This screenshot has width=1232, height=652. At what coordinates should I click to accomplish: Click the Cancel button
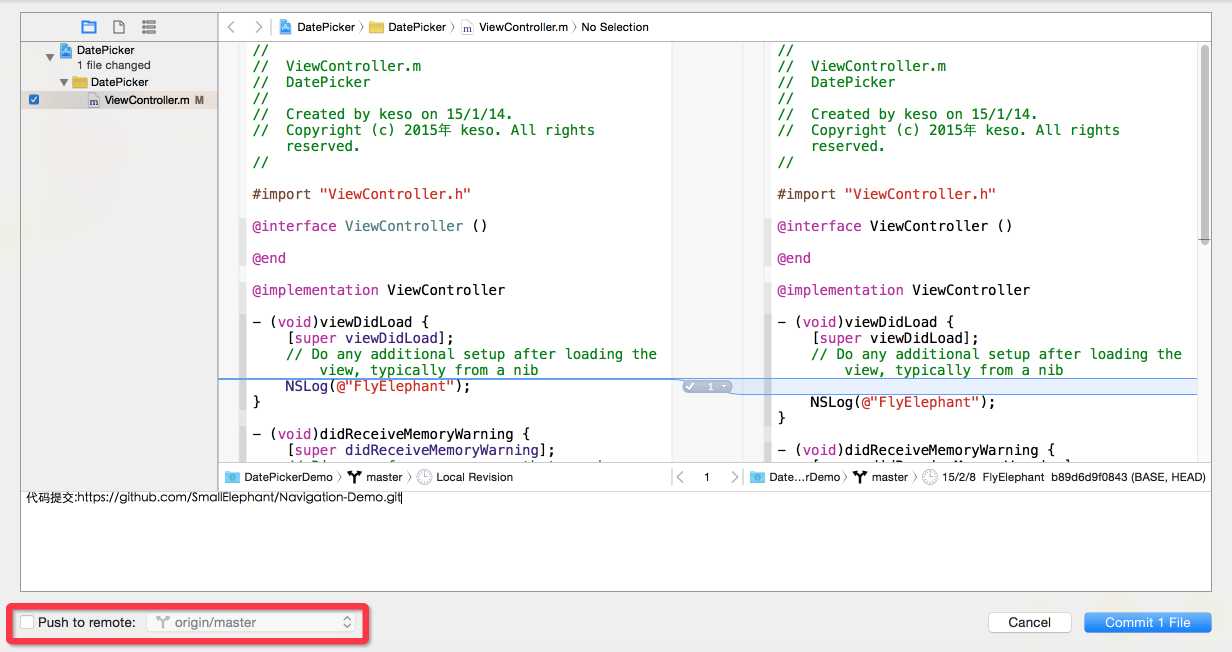point(1029,622)
